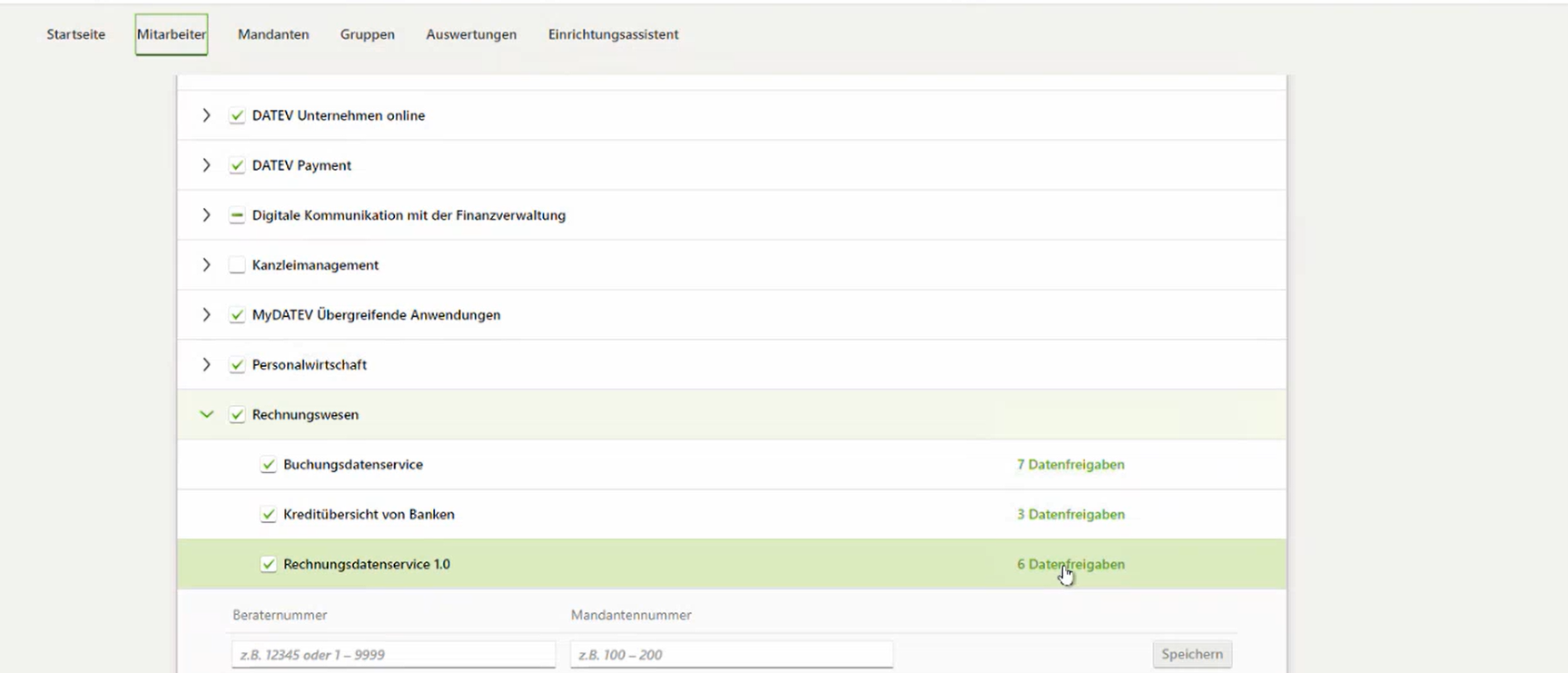Expand Digitale Kommunikation mit der Finanzverwaltung
Image resolution: width=1568 pixels, height=673 pixels.
(x=206, y=215)
